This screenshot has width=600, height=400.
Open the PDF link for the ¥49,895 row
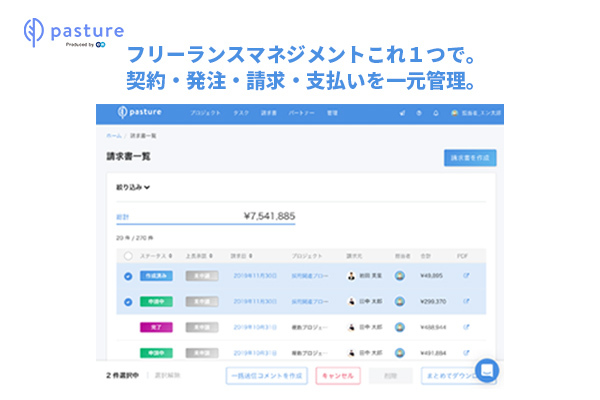(x=466, y=275)
